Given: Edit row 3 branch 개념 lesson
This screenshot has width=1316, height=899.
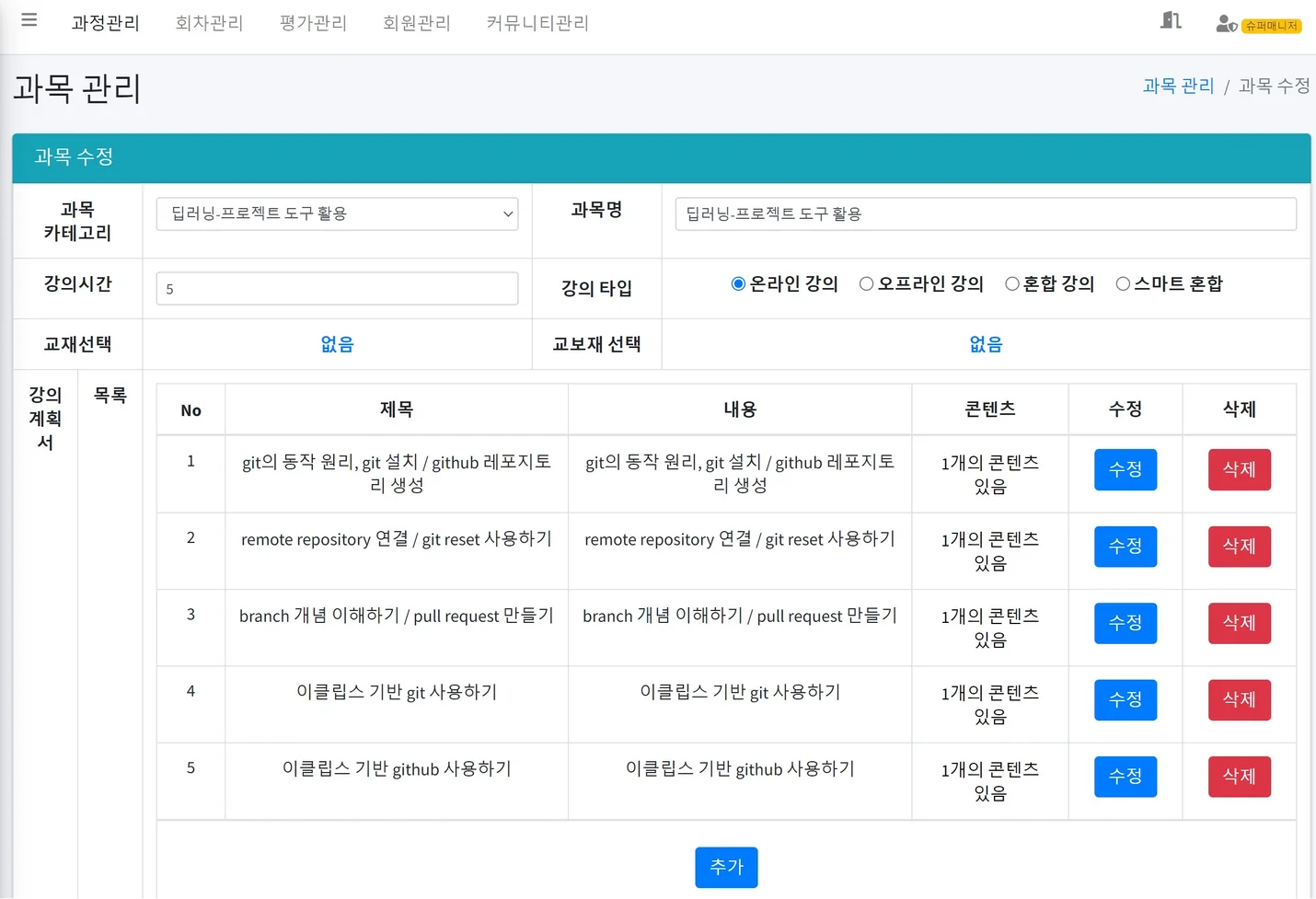Looking at the screenshot, I should 1126,623.
